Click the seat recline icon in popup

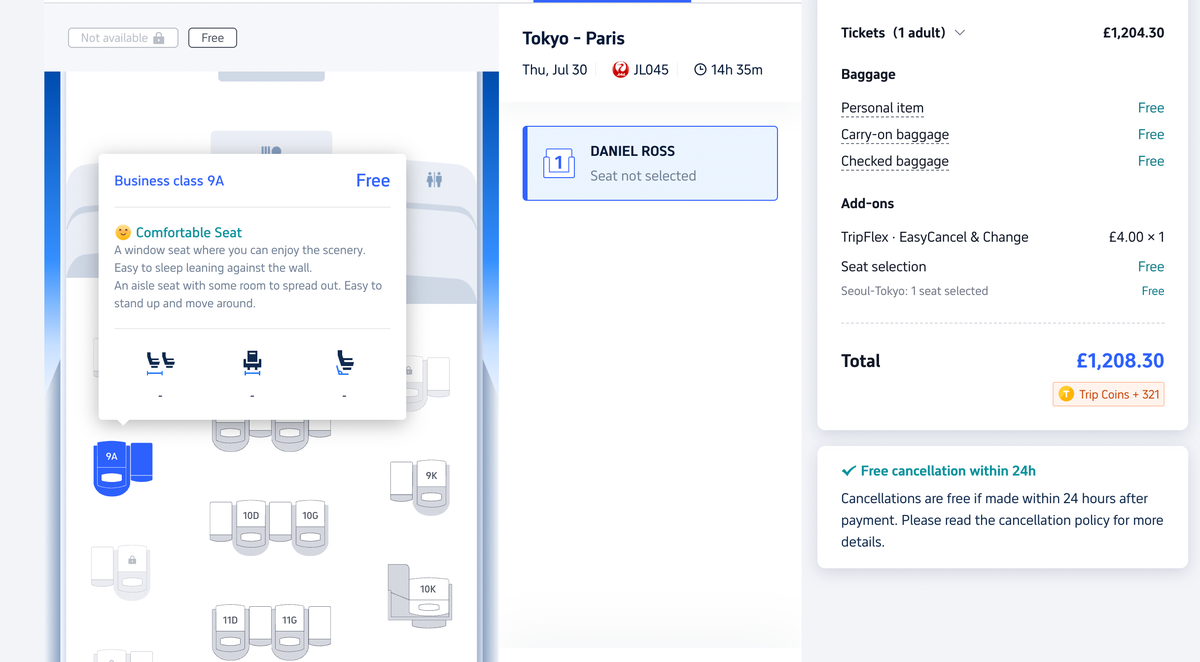pyautogui.click(x=344, y=363)
